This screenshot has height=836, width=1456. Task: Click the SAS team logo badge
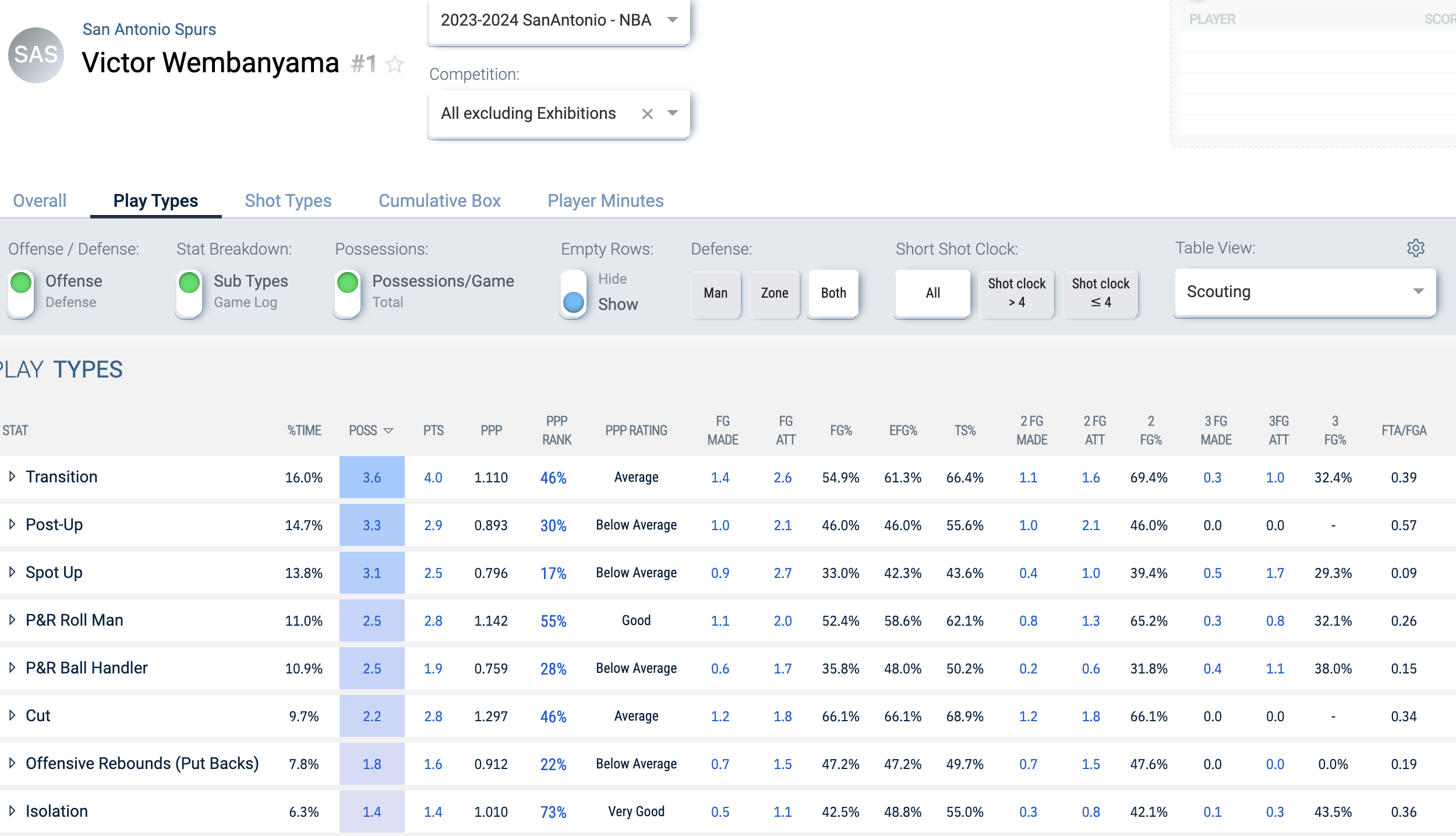[36, 55]
